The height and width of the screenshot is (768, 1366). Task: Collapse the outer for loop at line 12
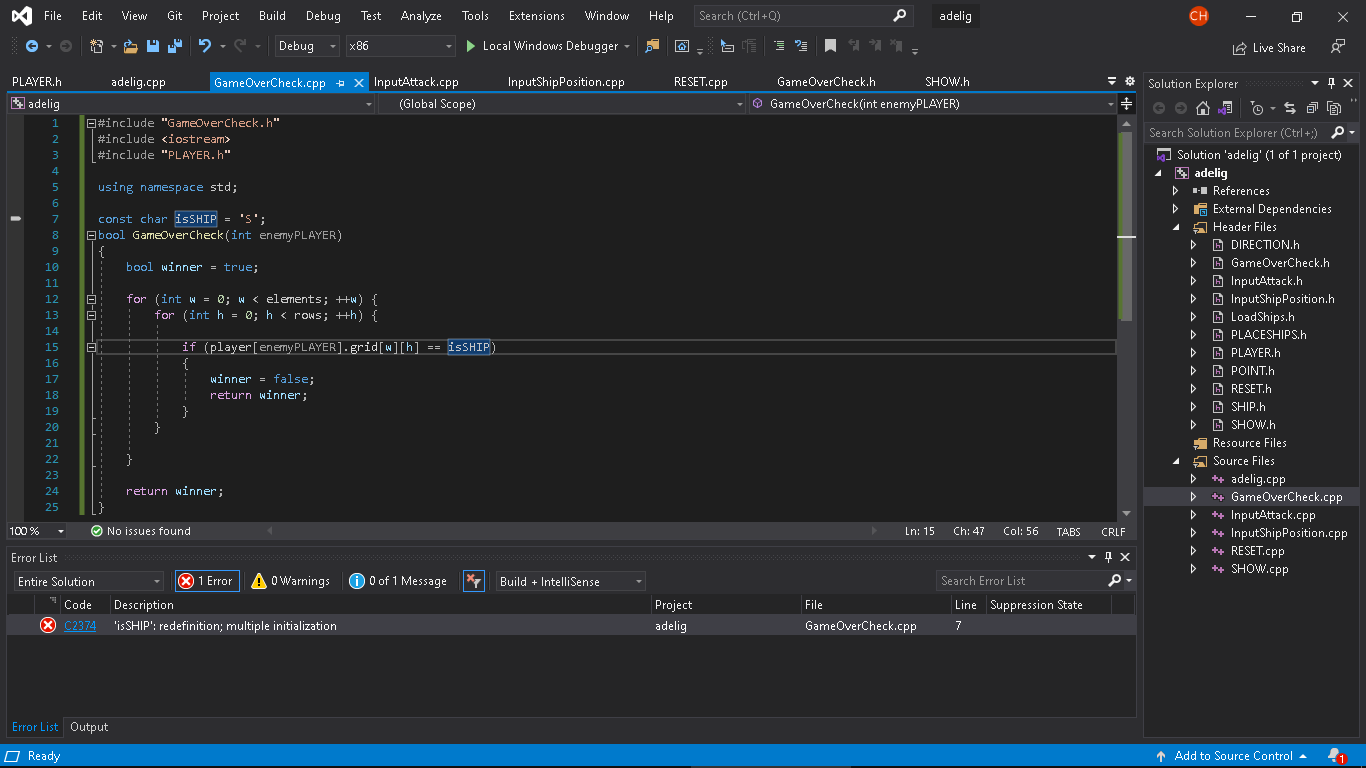coord(91,299)
